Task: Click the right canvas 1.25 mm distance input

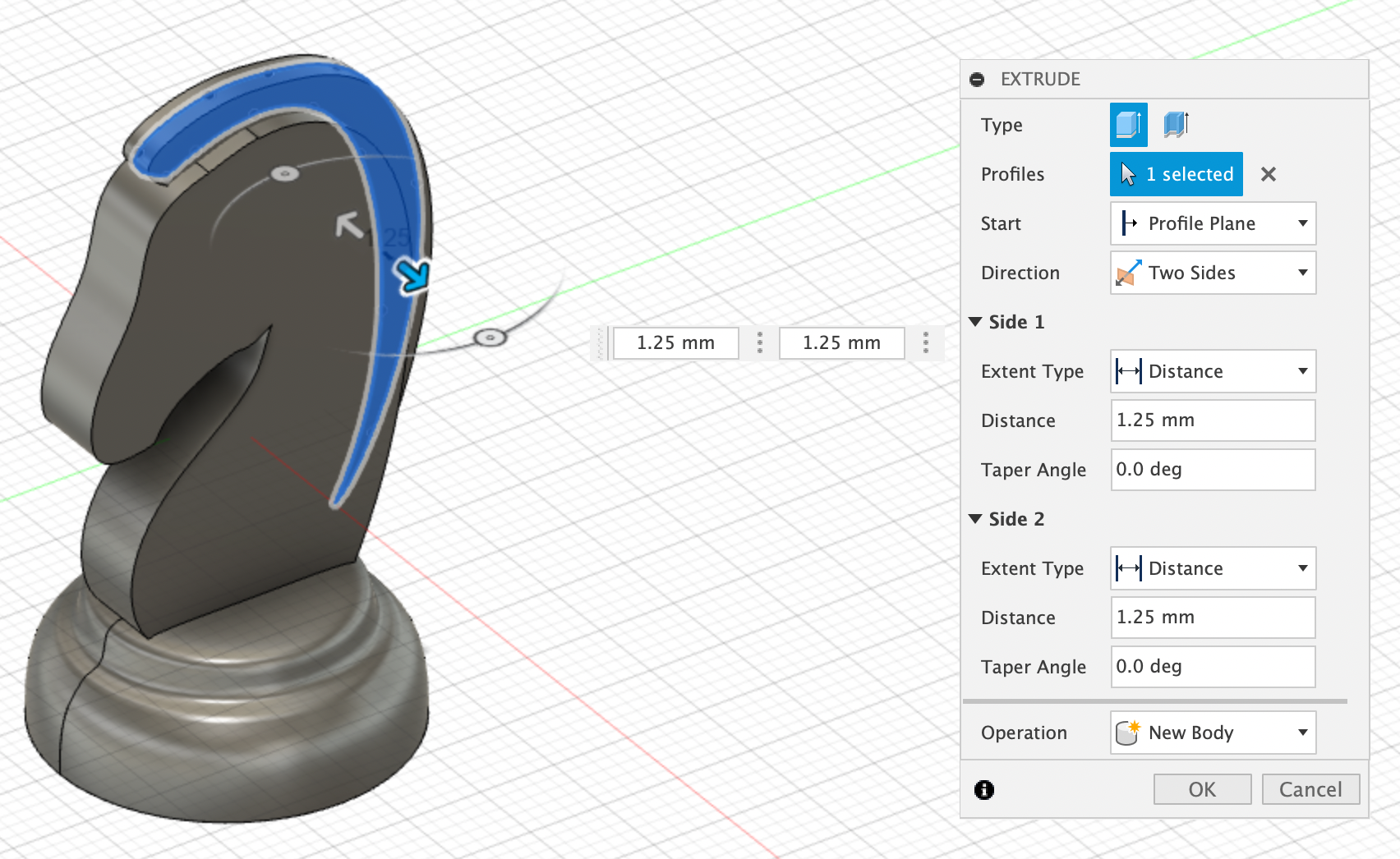Action: coord(841,342)
